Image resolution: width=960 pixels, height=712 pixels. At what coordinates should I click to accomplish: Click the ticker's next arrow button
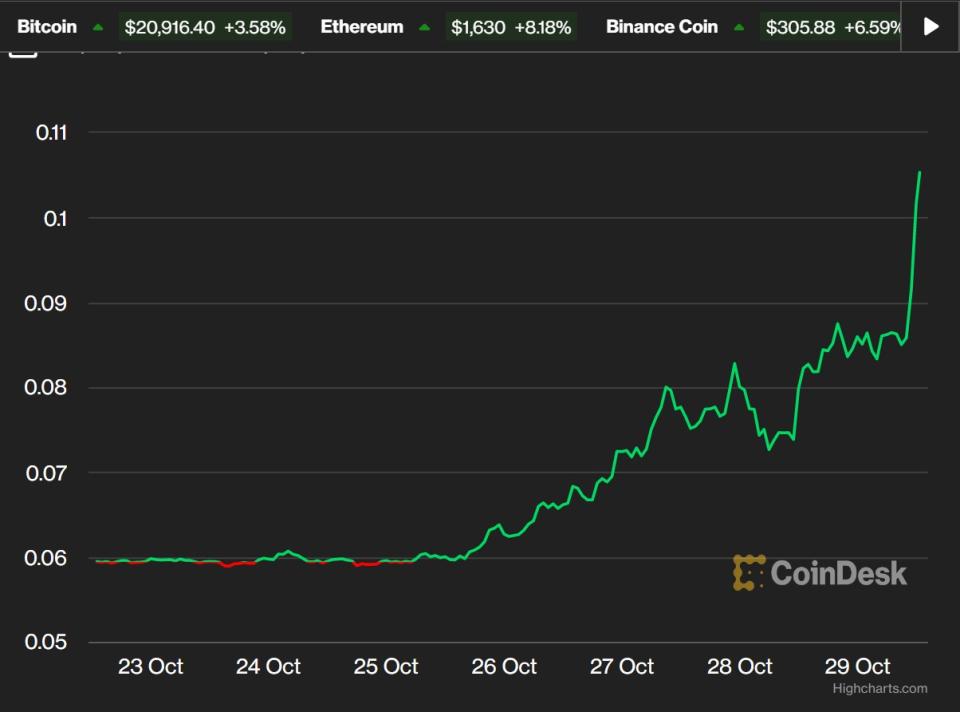(931, 27)
